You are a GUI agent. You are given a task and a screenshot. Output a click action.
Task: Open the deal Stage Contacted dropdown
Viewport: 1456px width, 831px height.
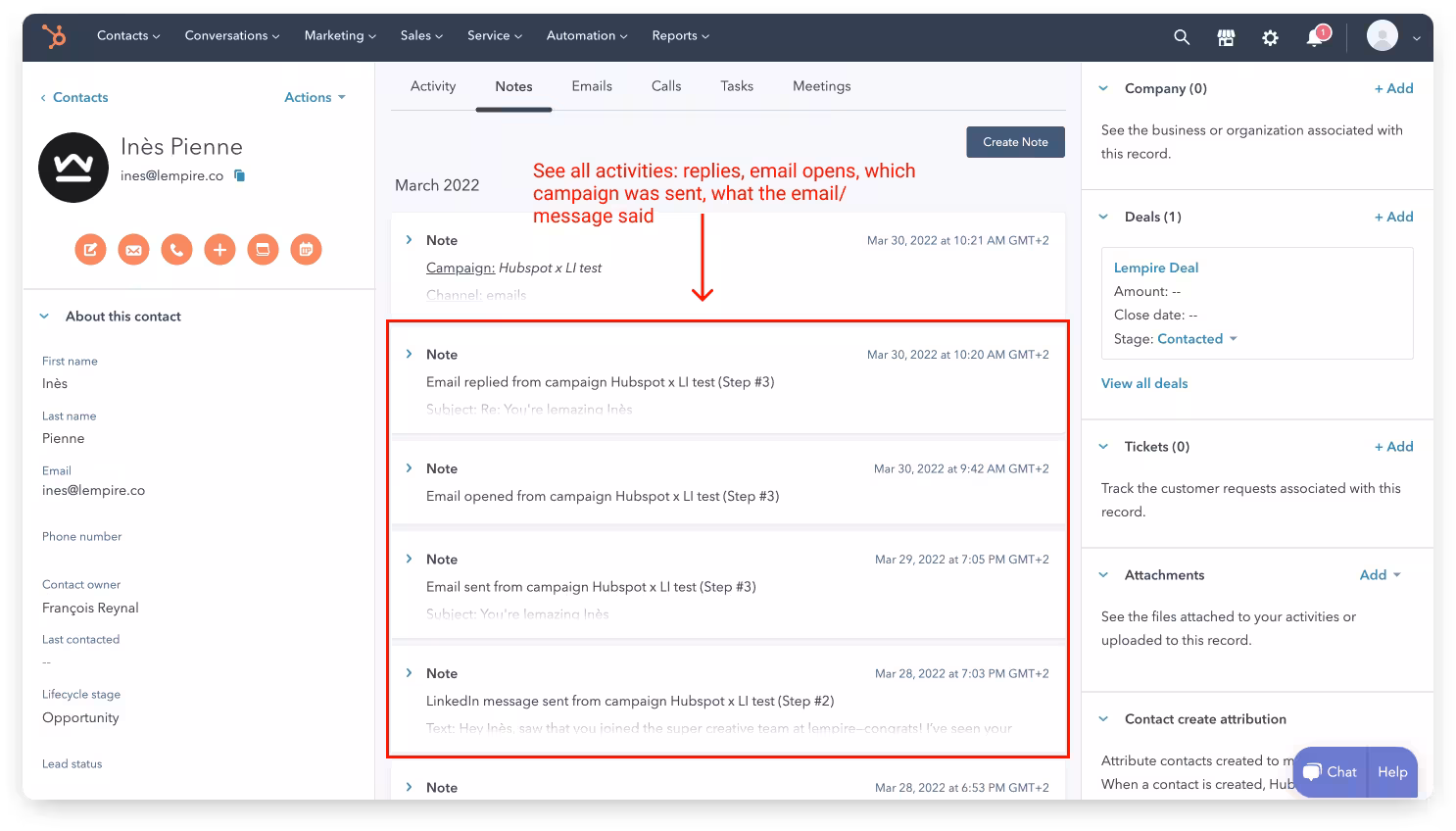coord(1197,339)
